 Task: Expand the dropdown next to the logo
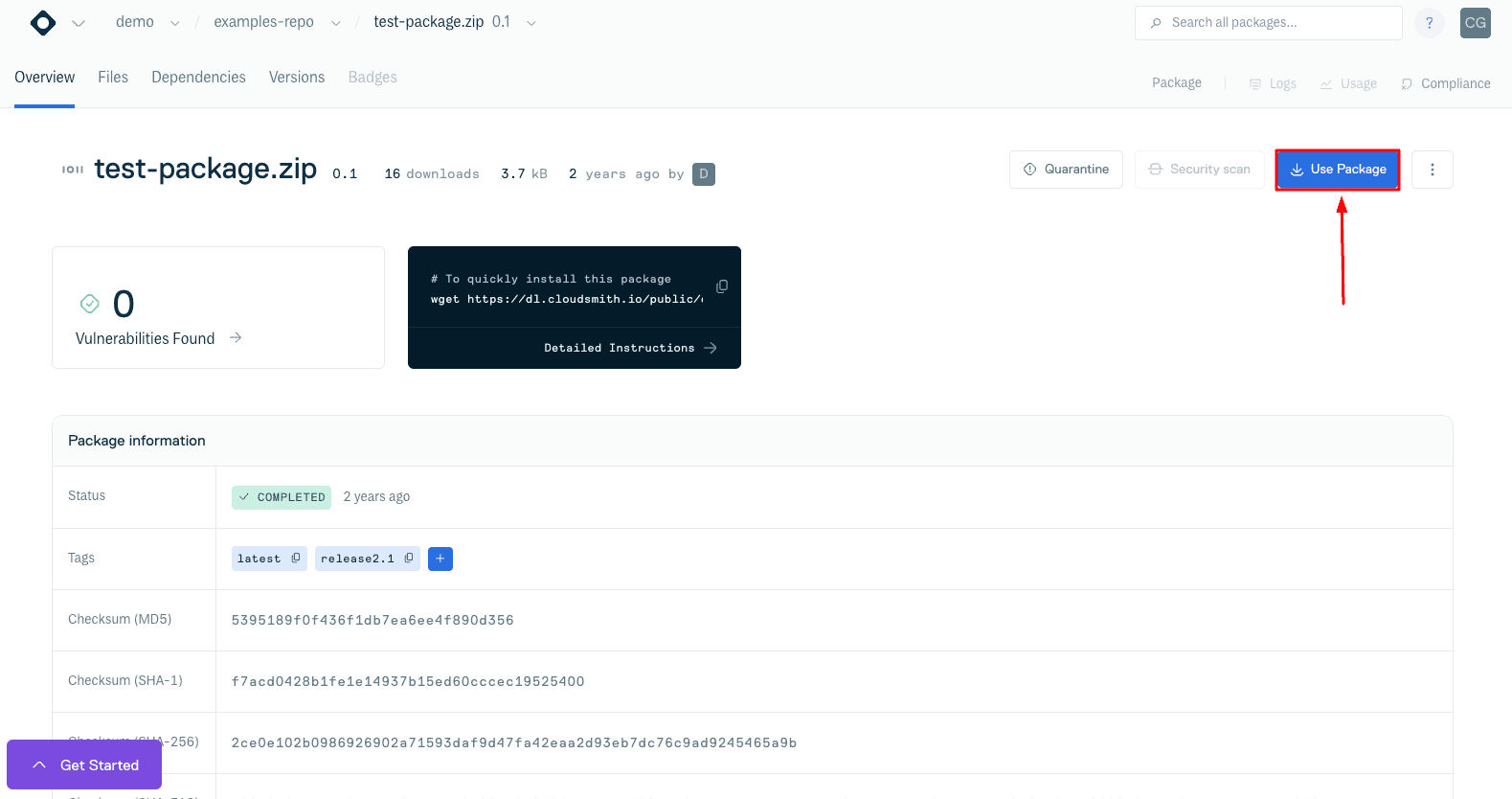coord(79,23)
